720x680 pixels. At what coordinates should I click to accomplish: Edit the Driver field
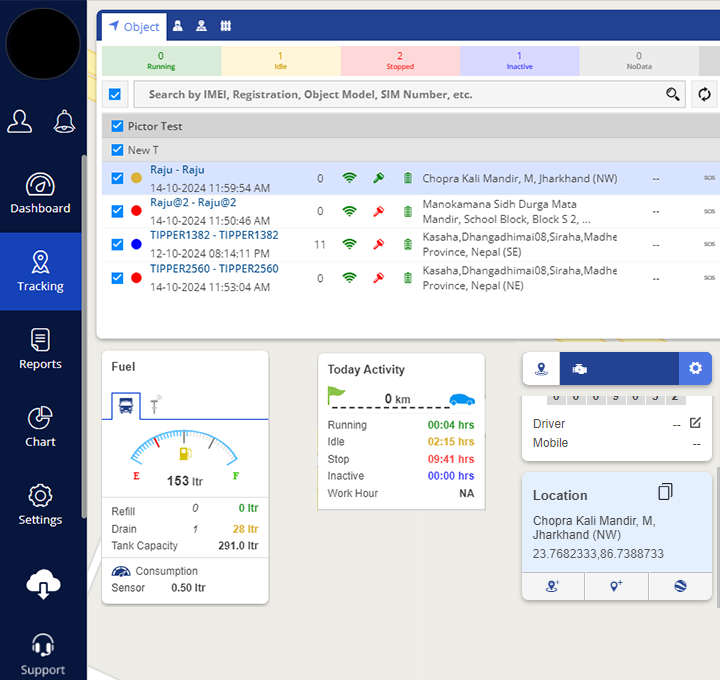tap(695, 423)
